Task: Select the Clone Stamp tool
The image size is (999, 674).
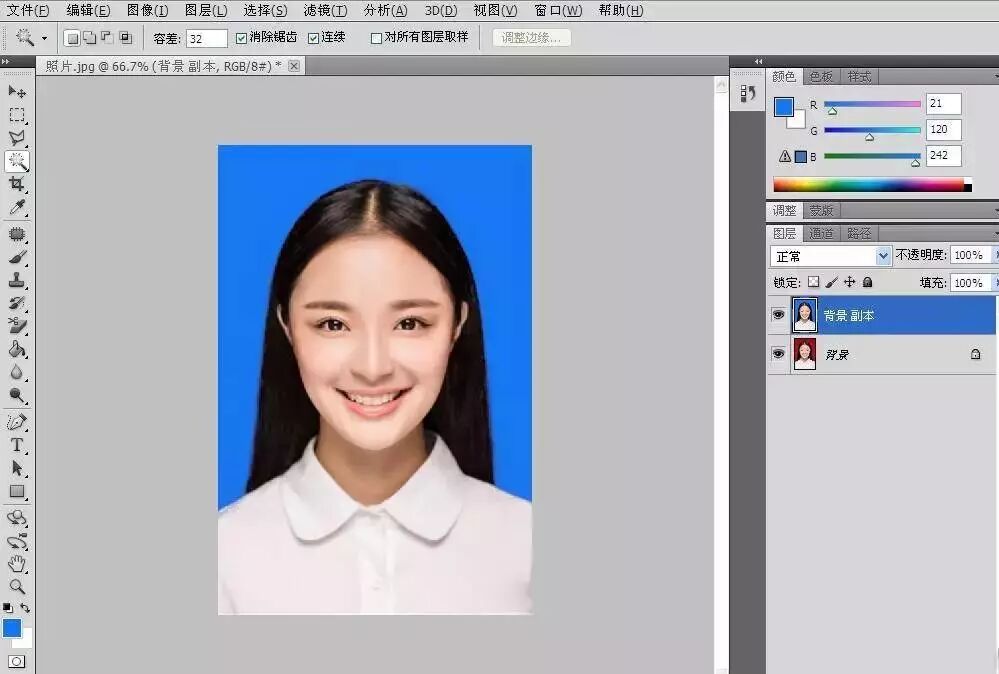Action: click(x=17, y=280)
